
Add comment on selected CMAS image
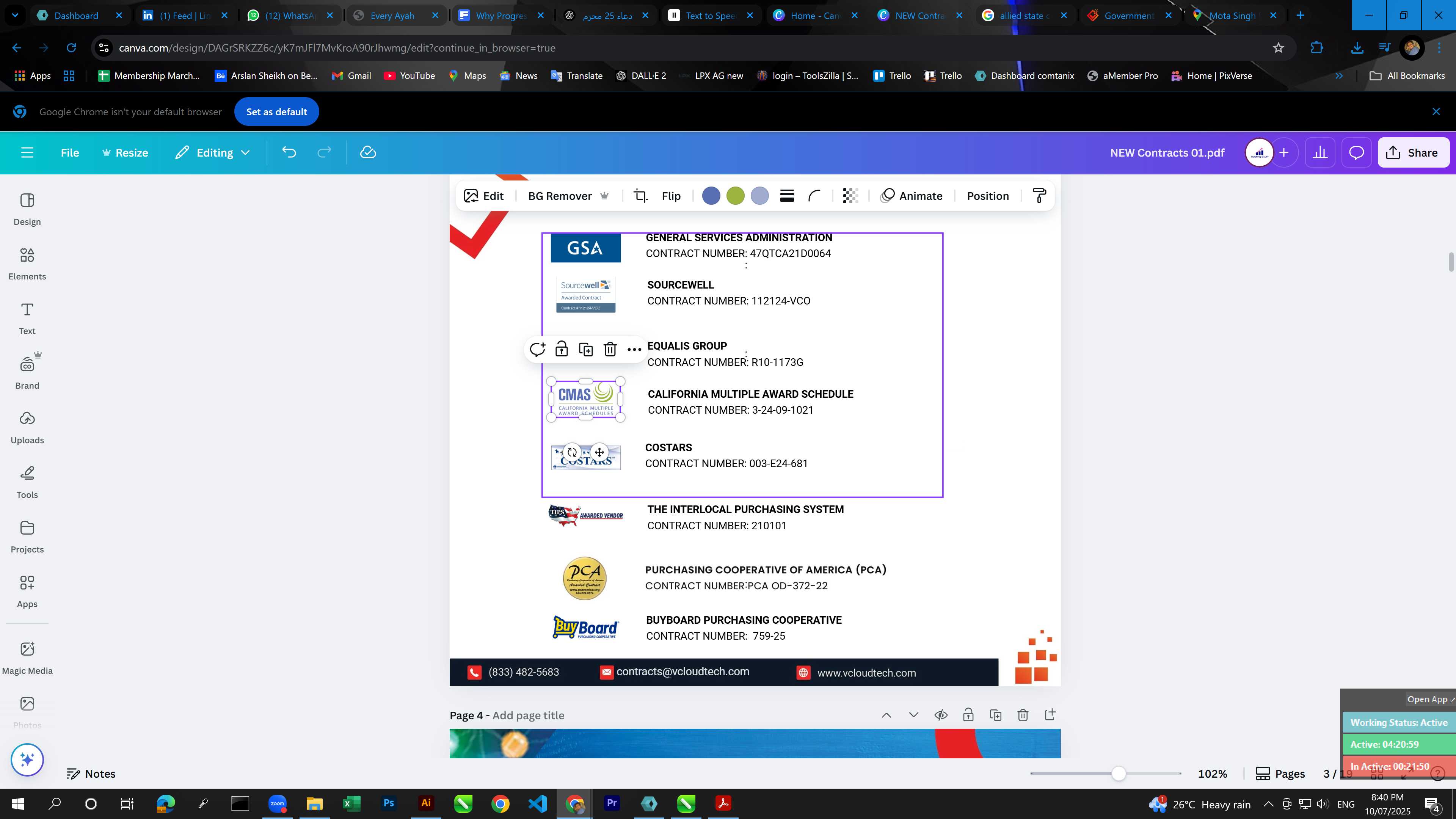[x=537, y=349]
